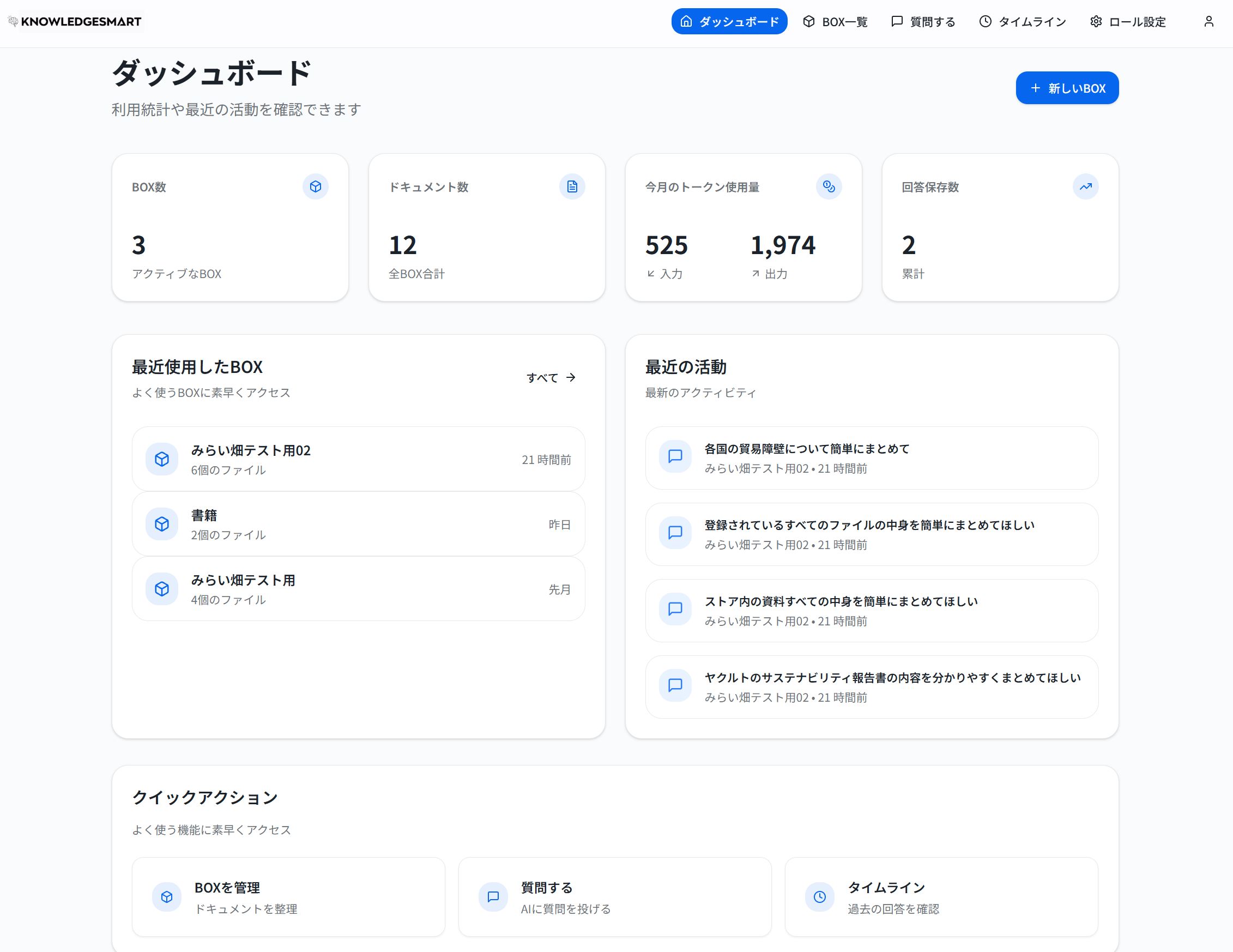Click the clock icon on タイムライン quick action
1233x952 pixels.
click(819, 897)
